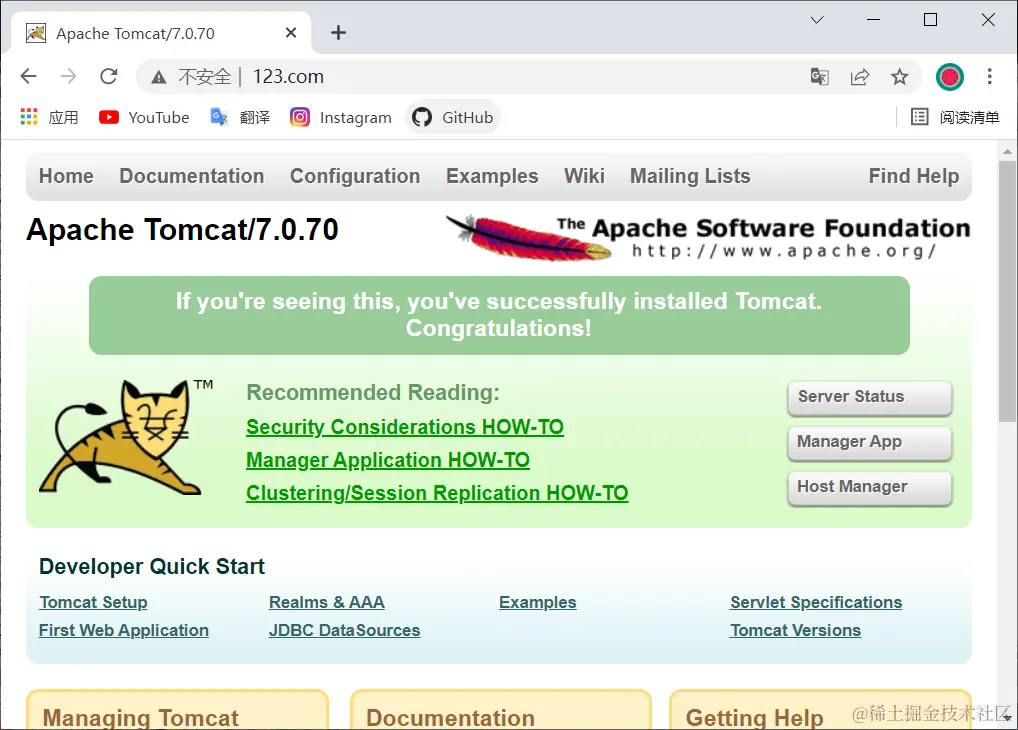
Task: Reload the page with refresh icon
Action: point(108,77)
